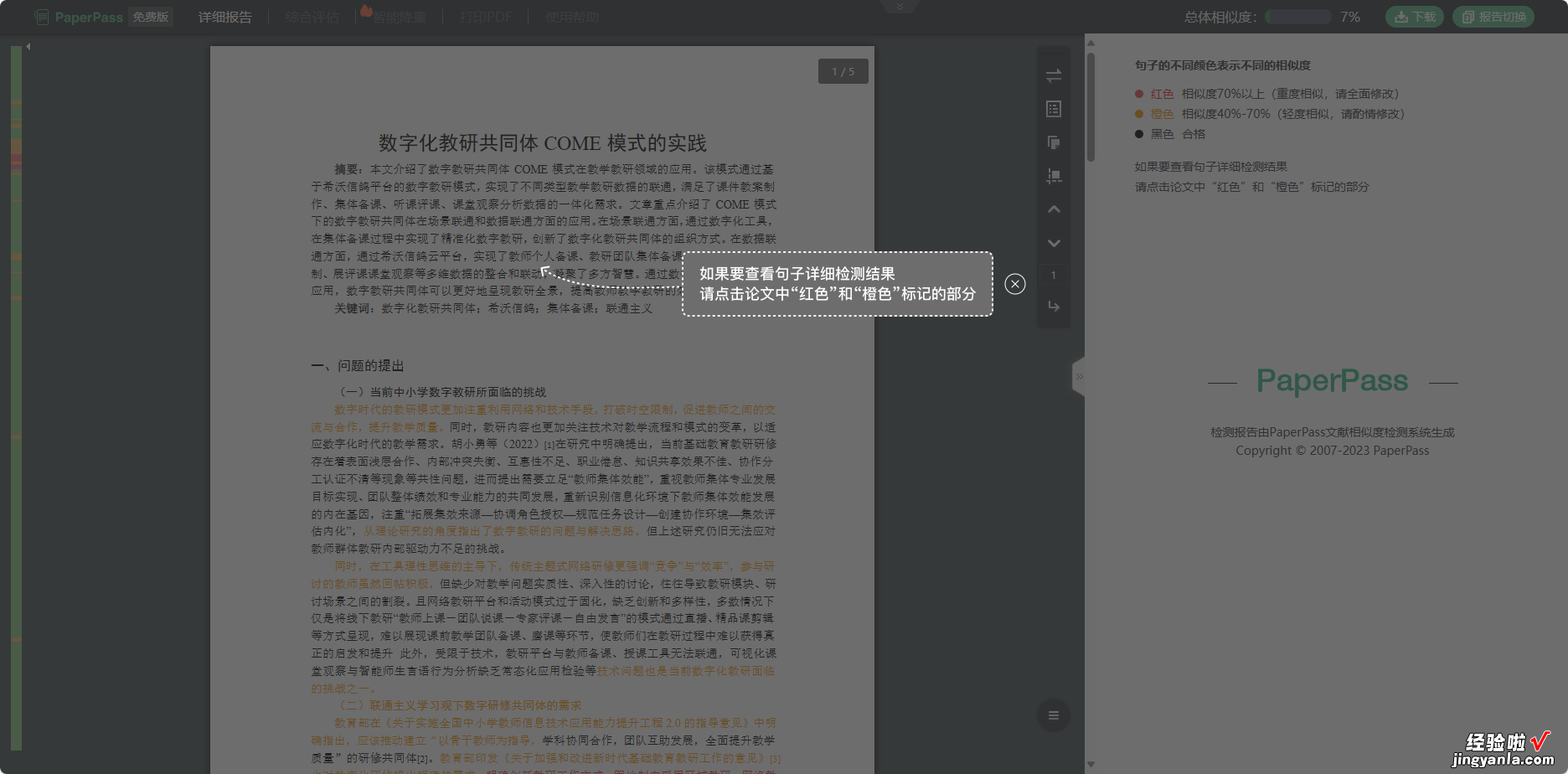Click the flame icon beside 智能降重

[x=366, y=10]
